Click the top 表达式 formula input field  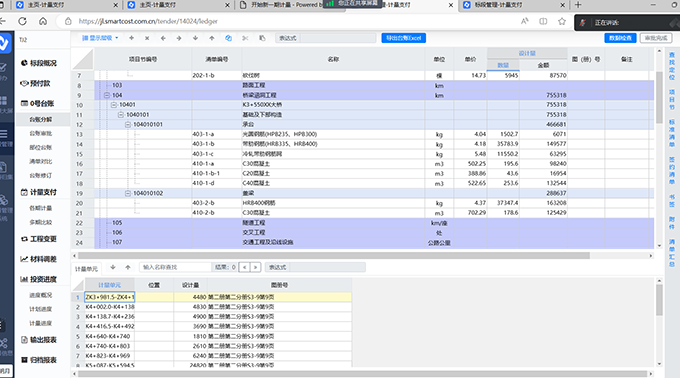coord(338,38)
